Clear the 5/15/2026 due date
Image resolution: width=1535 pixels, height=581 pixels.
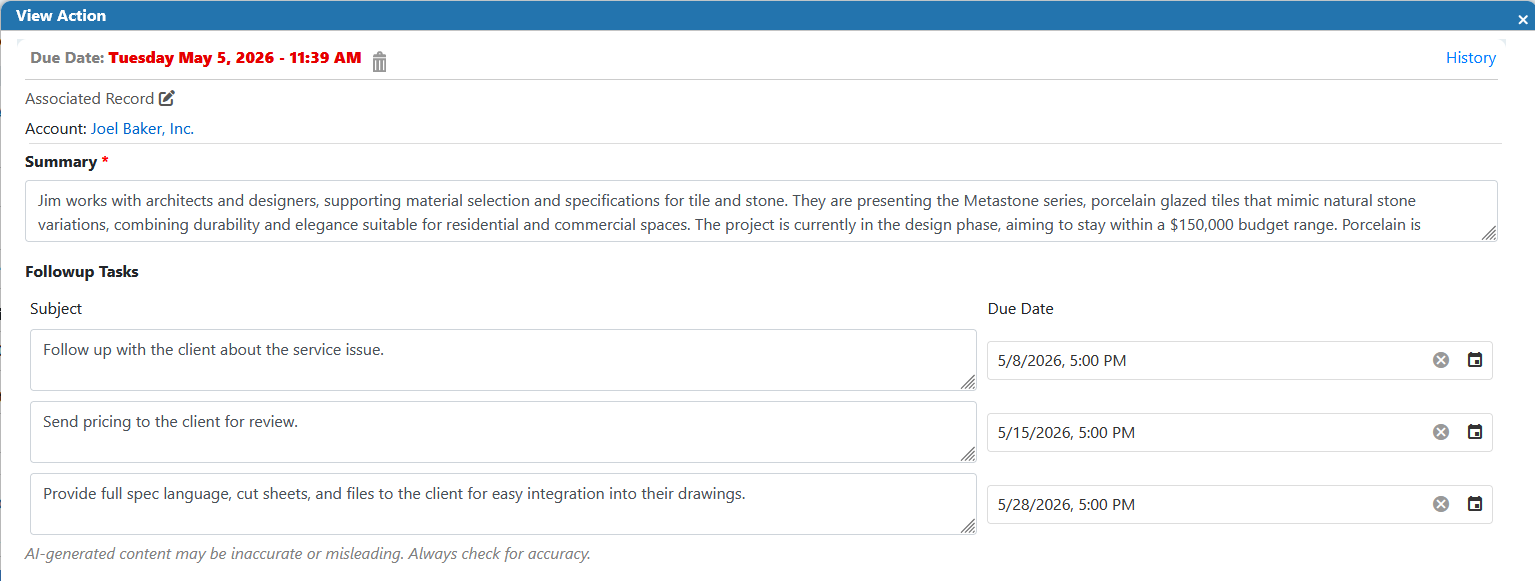pos(1441,432)
